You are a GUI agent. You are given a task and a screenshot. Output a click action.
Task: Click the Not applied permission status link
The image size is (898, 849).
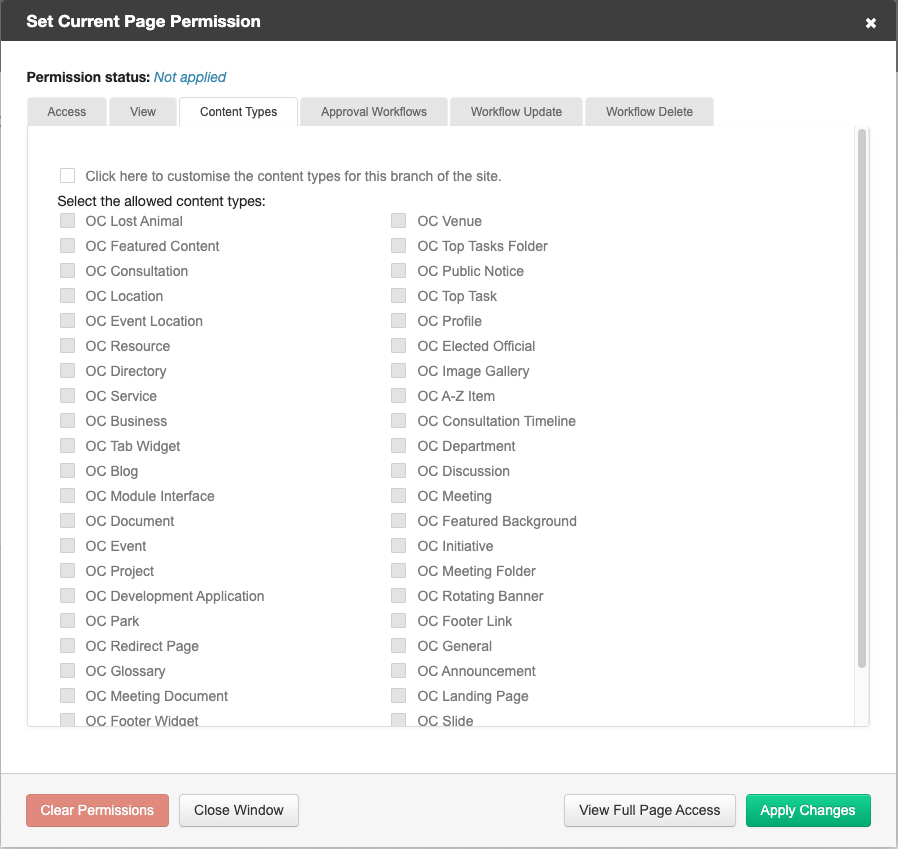coord(190,77)
